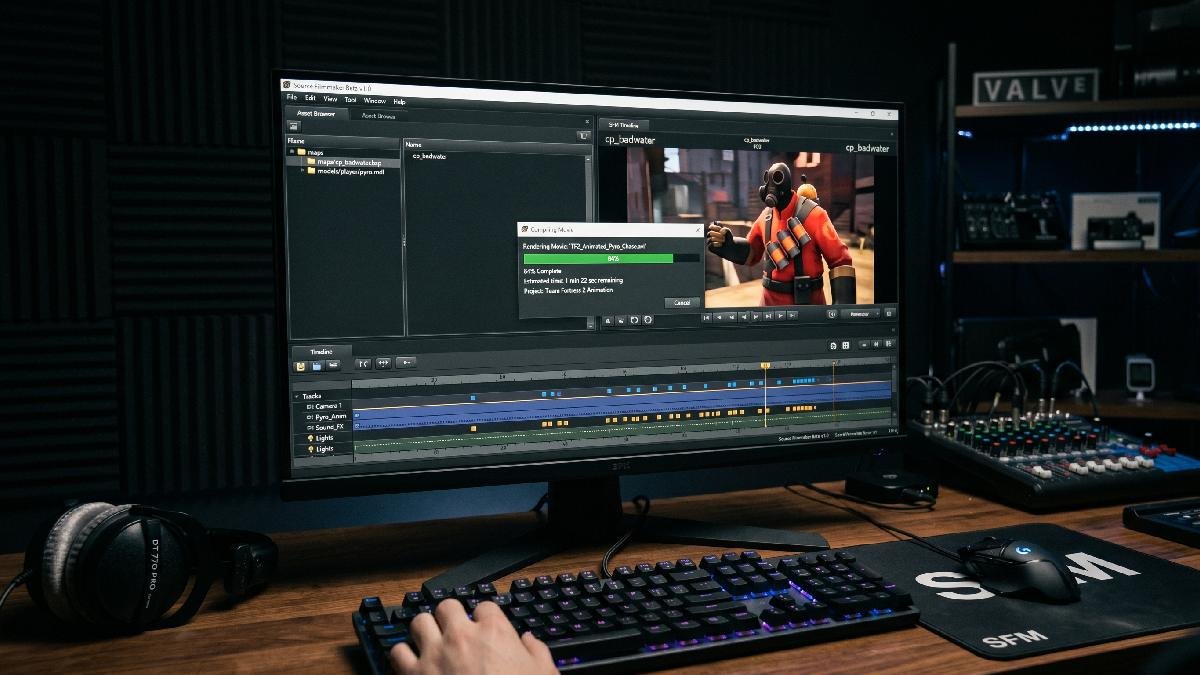
Task: Click the thin orange end marker on ruler
Action: pos(833,363)
